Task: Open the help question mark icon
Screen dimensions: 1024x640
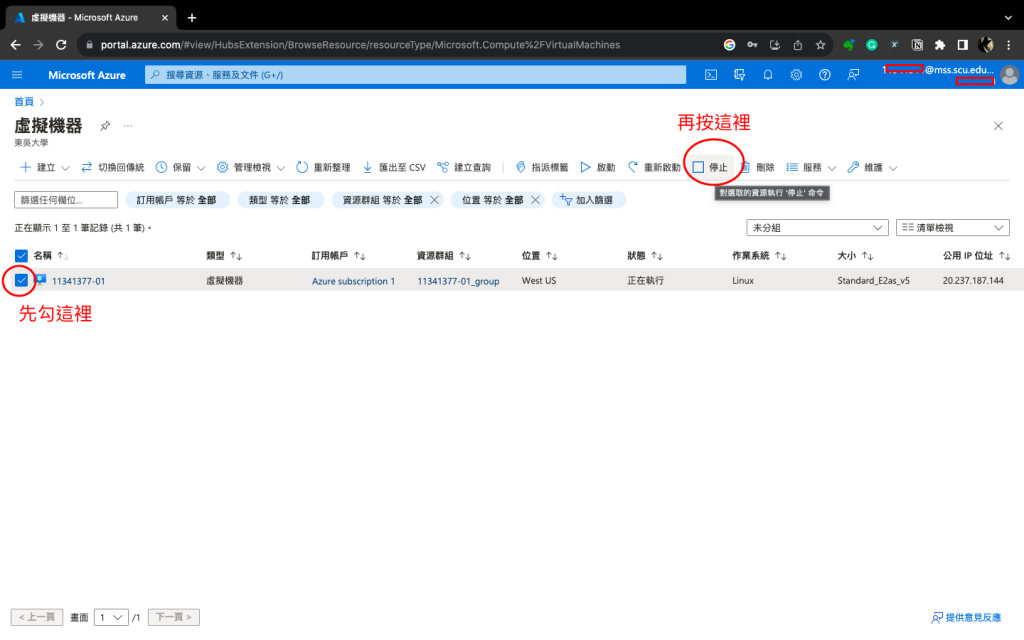Action: 825,75
